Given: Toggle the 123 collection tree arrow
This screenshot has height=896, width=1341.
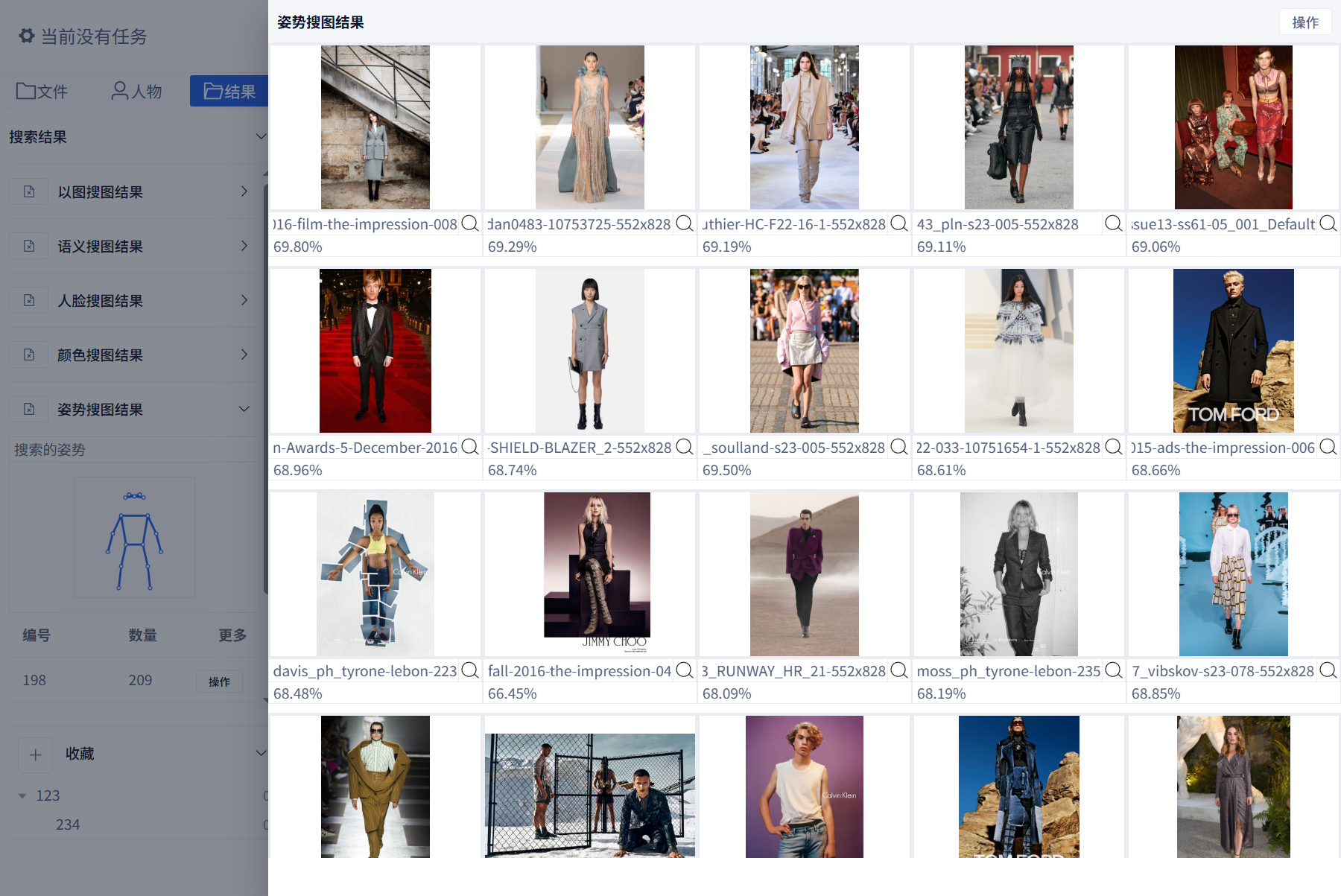Looking at the screenshot, I should click(x=22, y=795).
